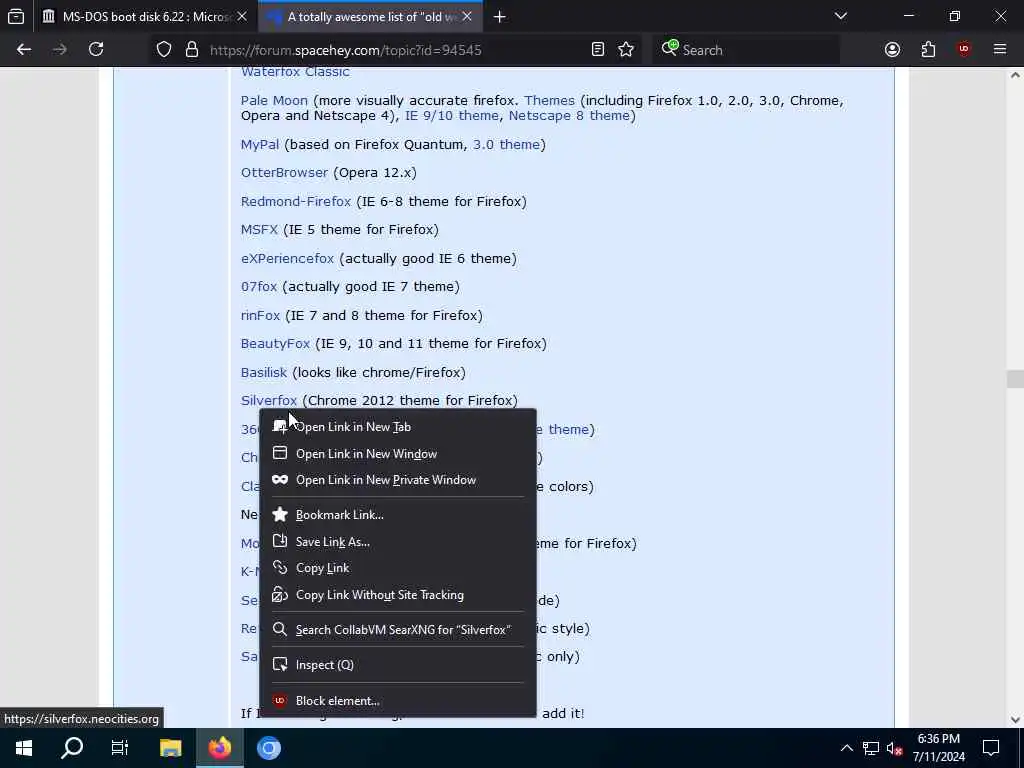Reload the current page
Image resolution: width=1024 pixels, height=768 pixels.
(x=96, y=50)
